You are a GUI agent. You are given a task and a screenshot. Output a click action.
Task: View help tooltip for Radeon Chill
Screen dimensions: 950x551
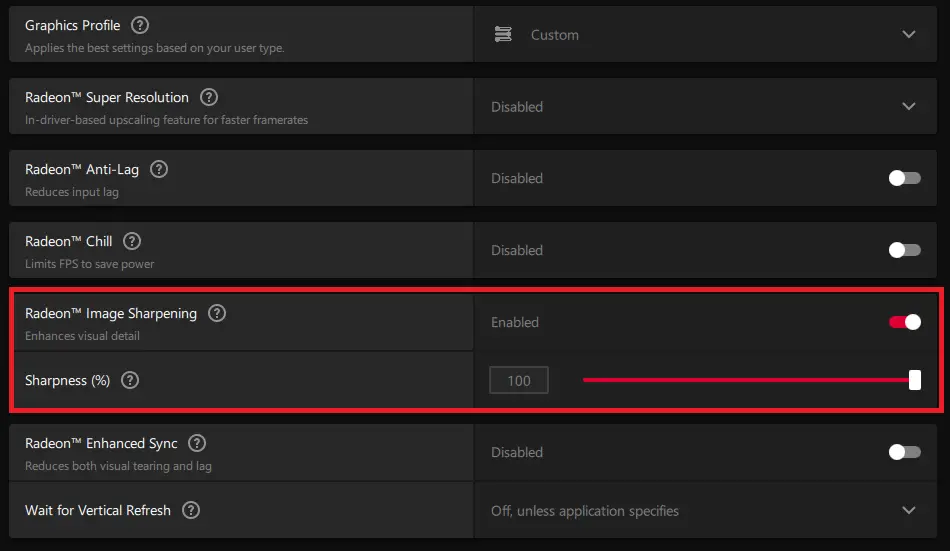point(131,241)
